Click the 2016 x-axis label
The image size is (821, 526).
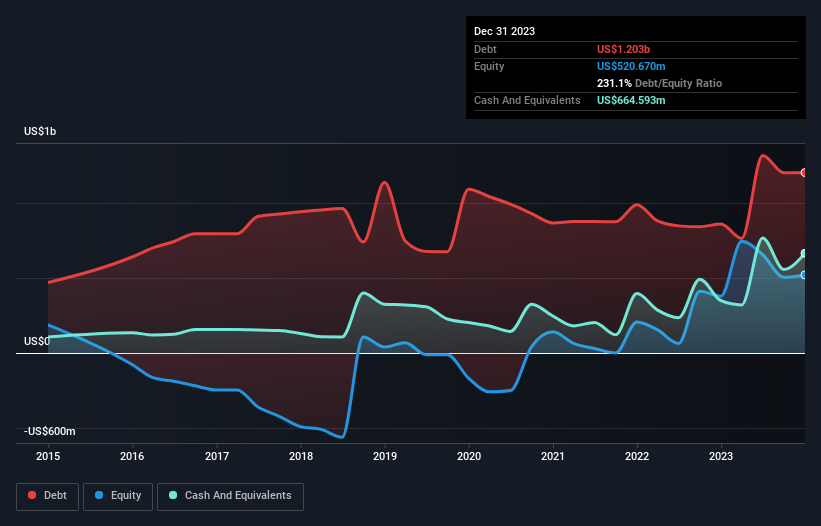pos(132,456)
